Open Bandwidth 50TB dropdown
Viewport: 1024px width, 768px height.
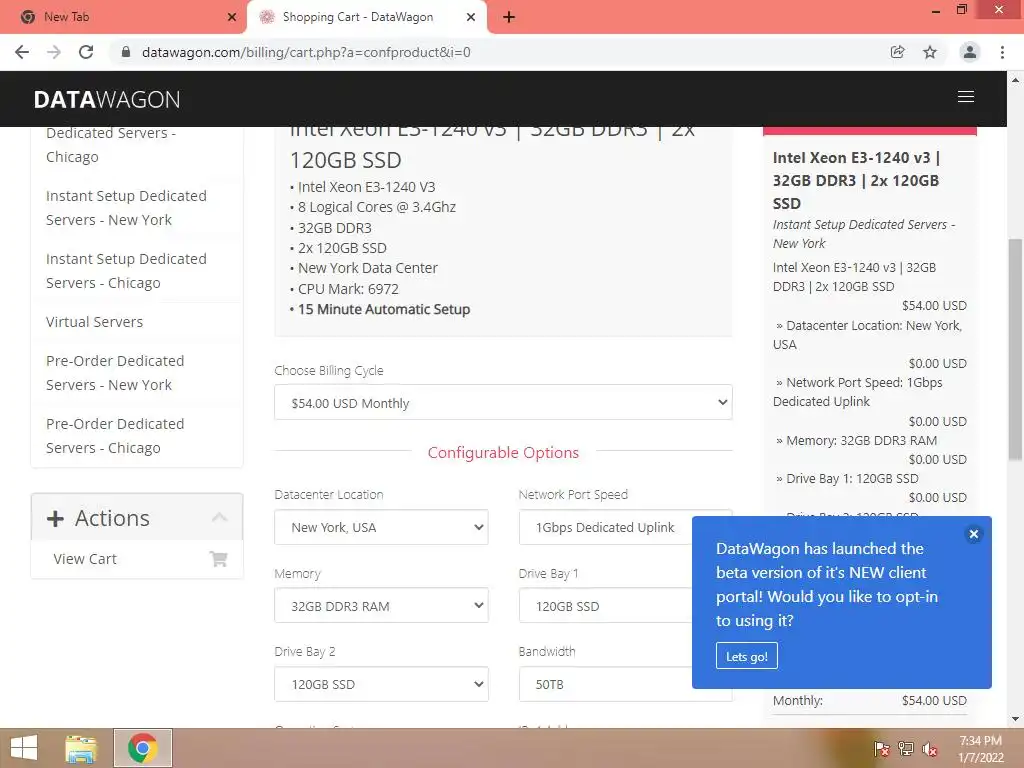pyautogui.click(x=625, y=684)
